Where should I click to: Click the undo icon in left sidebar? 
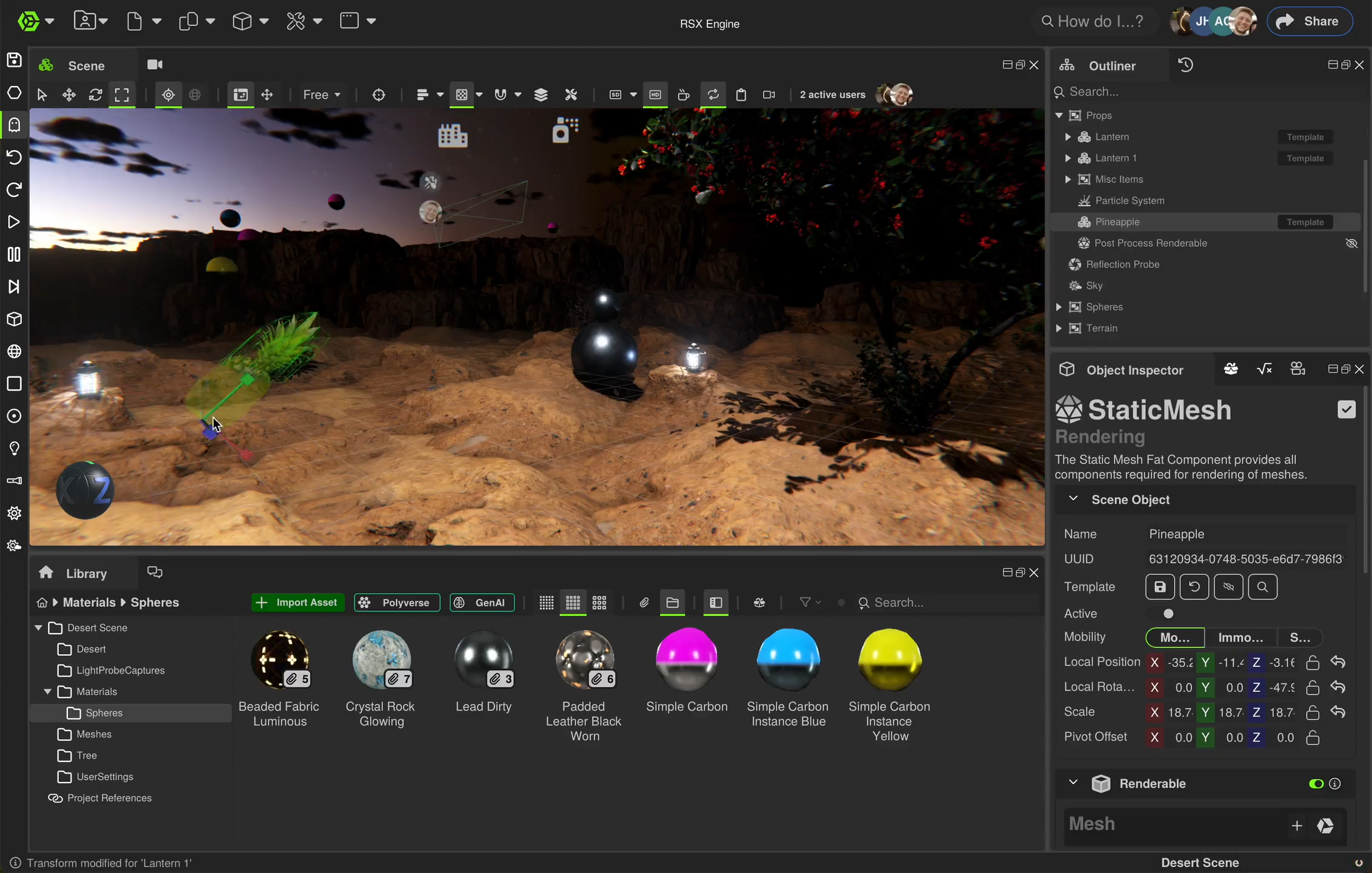click(x=14, y=157)
